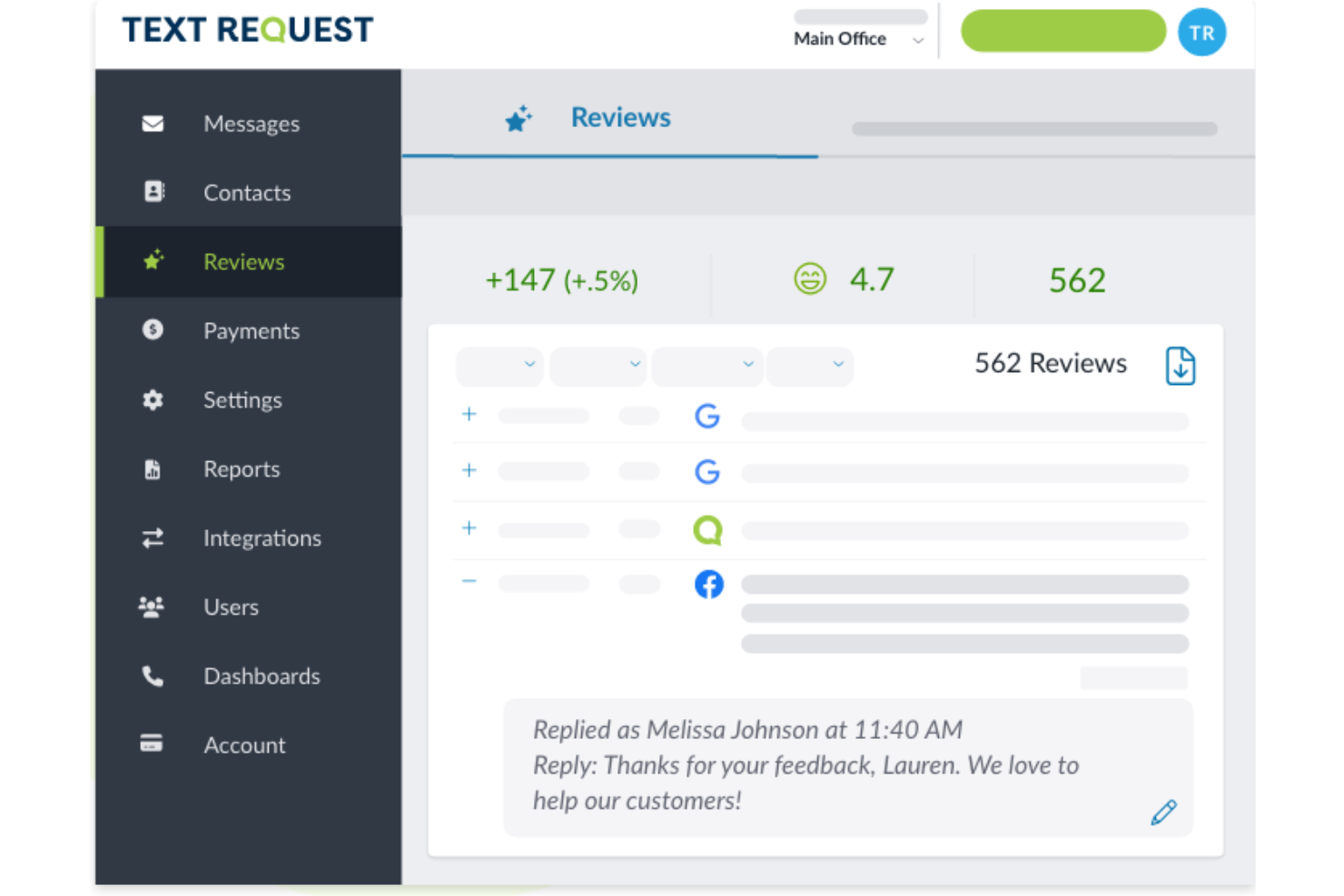1344x896 pixels.
Task: Click the Settings gear icon
Action: pyautogui.click(x=153, y=399)
